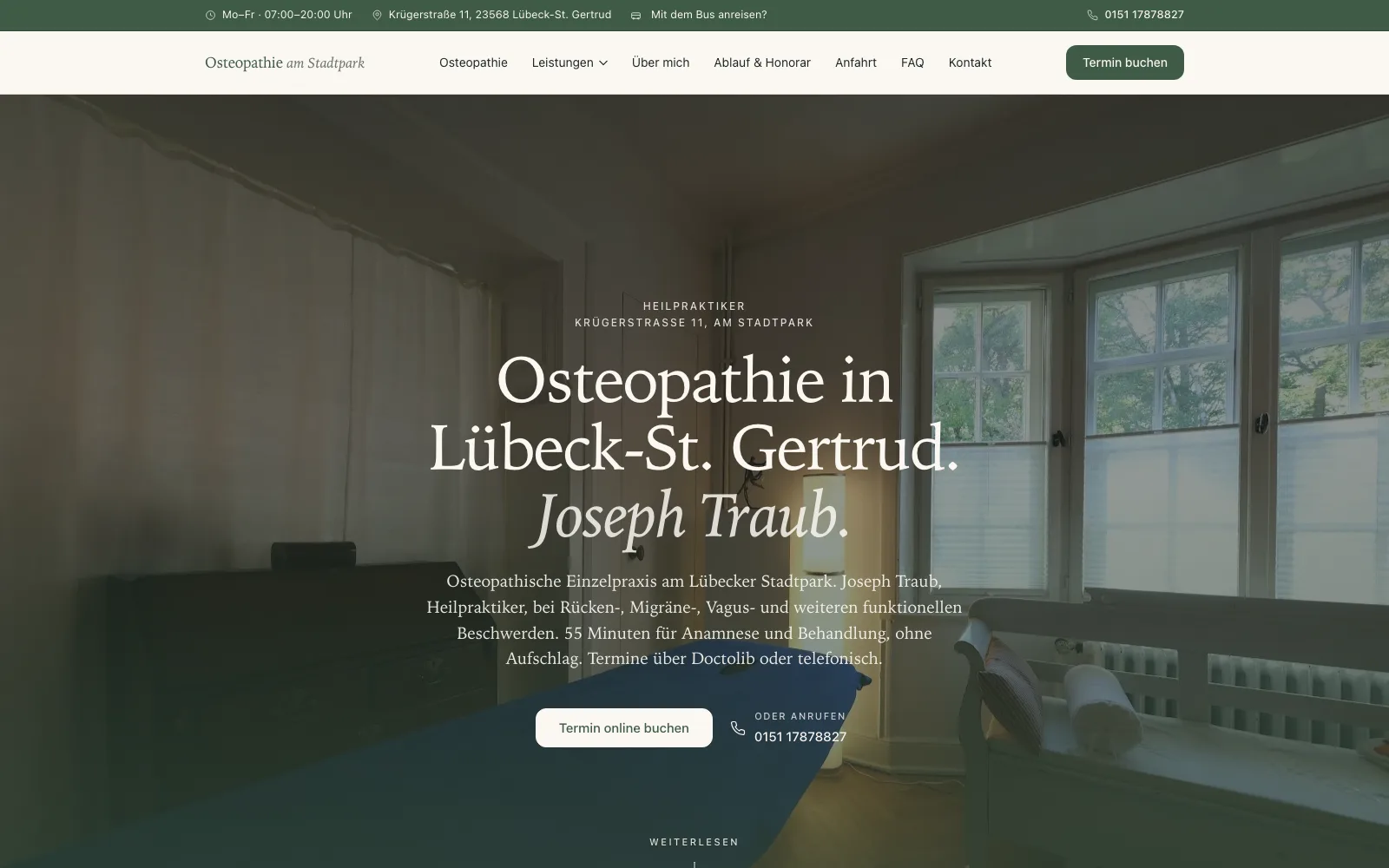Image resolution: width=1389 pixels, height=868 pixels.
Task: Click the map pin icon in top bar
Action: click(x=377, y=15)
